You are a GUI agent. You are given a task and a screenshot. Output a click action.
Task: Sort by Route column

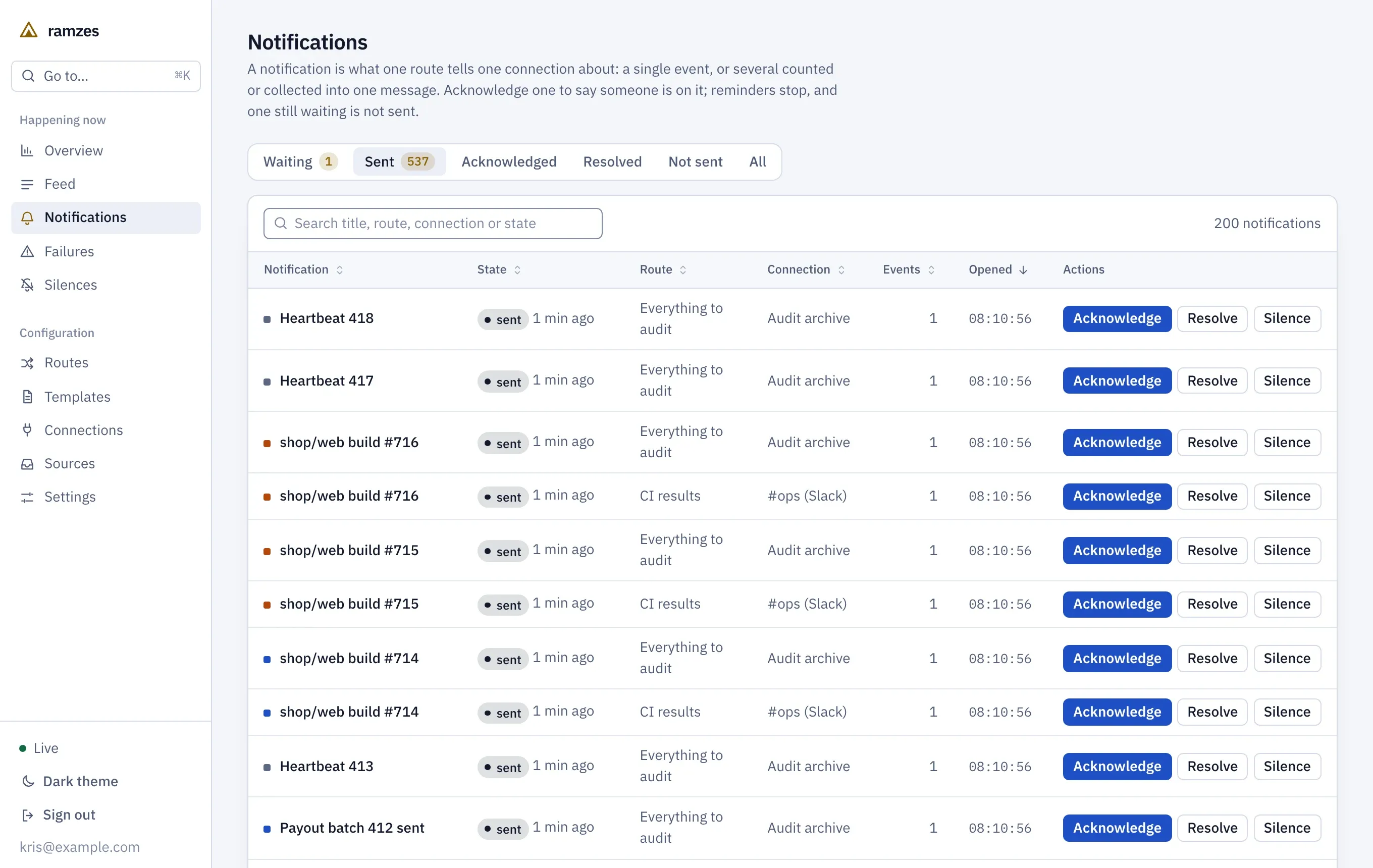[x=663, y=269]
